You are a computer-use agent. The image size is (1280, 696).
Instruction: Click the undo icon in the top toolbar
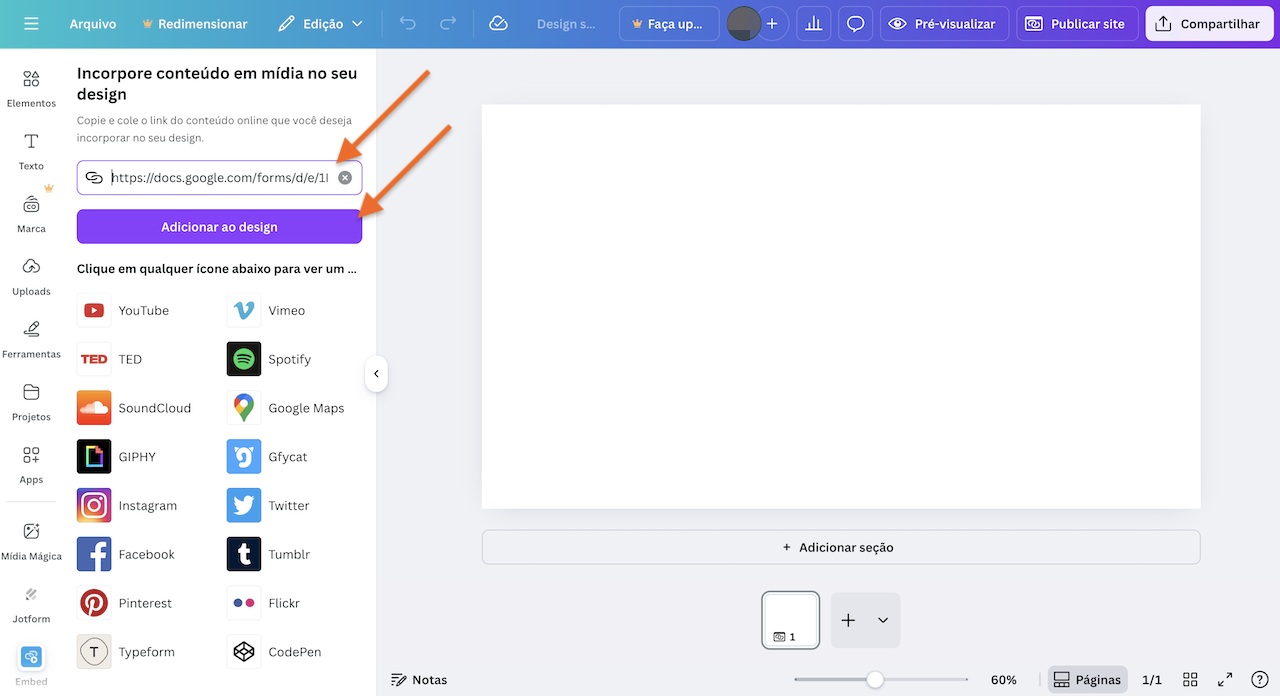tap(407, 21)
